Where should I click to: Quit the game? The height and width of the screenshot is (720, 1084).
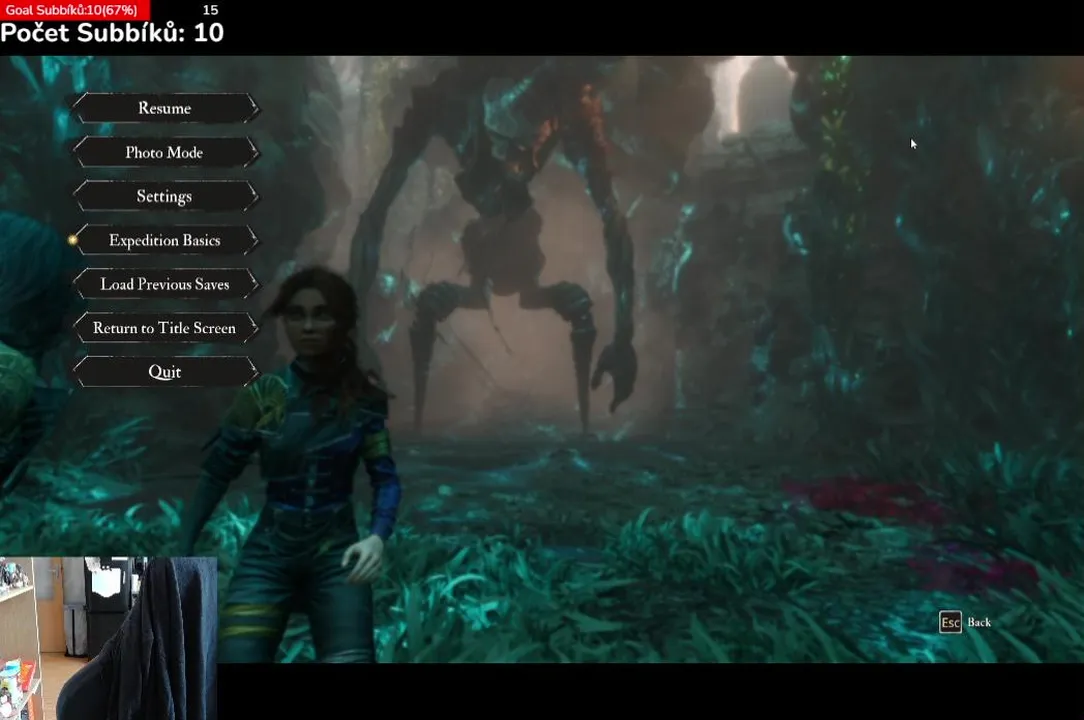coord(165,372)
